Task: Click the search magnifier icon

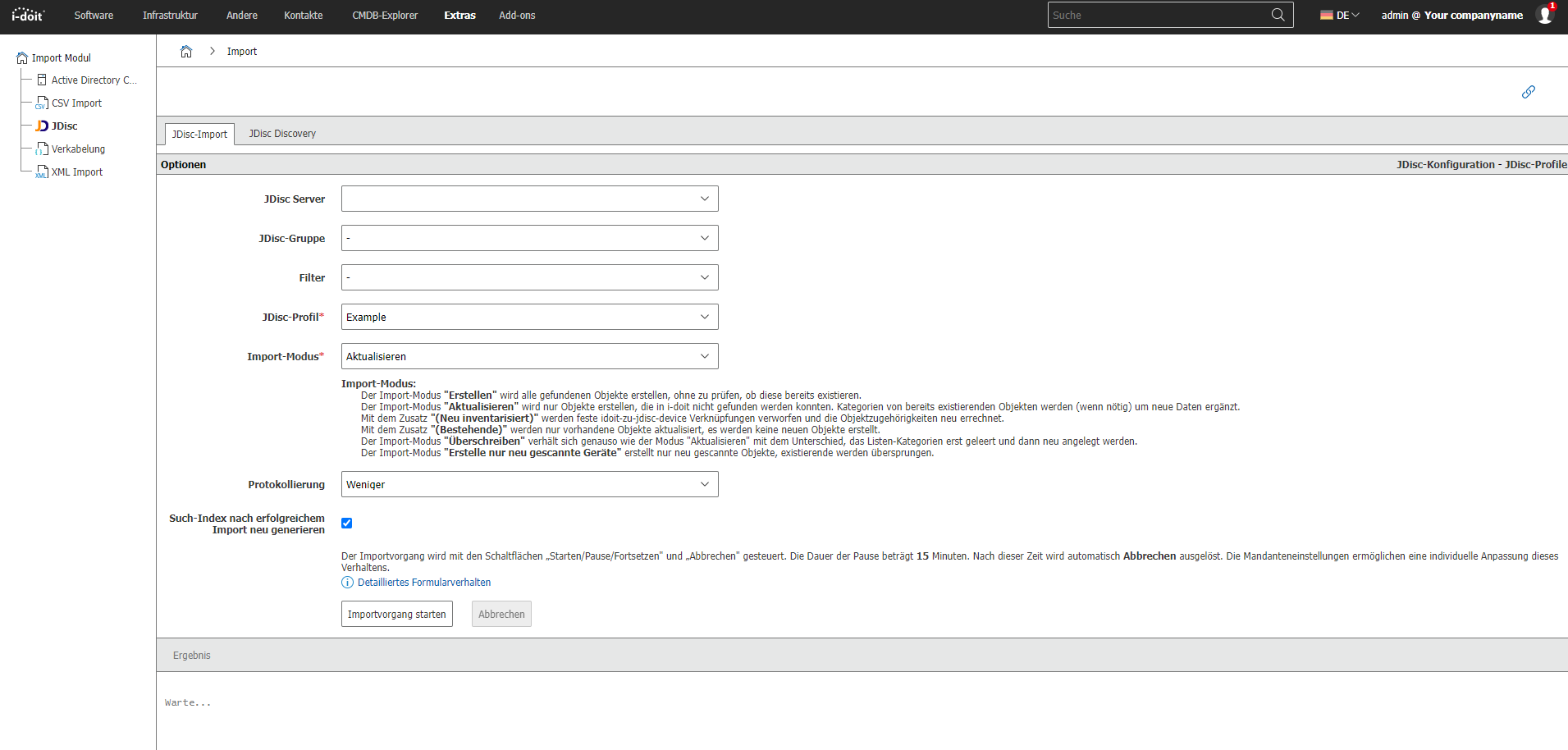Action: [x=1278, y=15]
